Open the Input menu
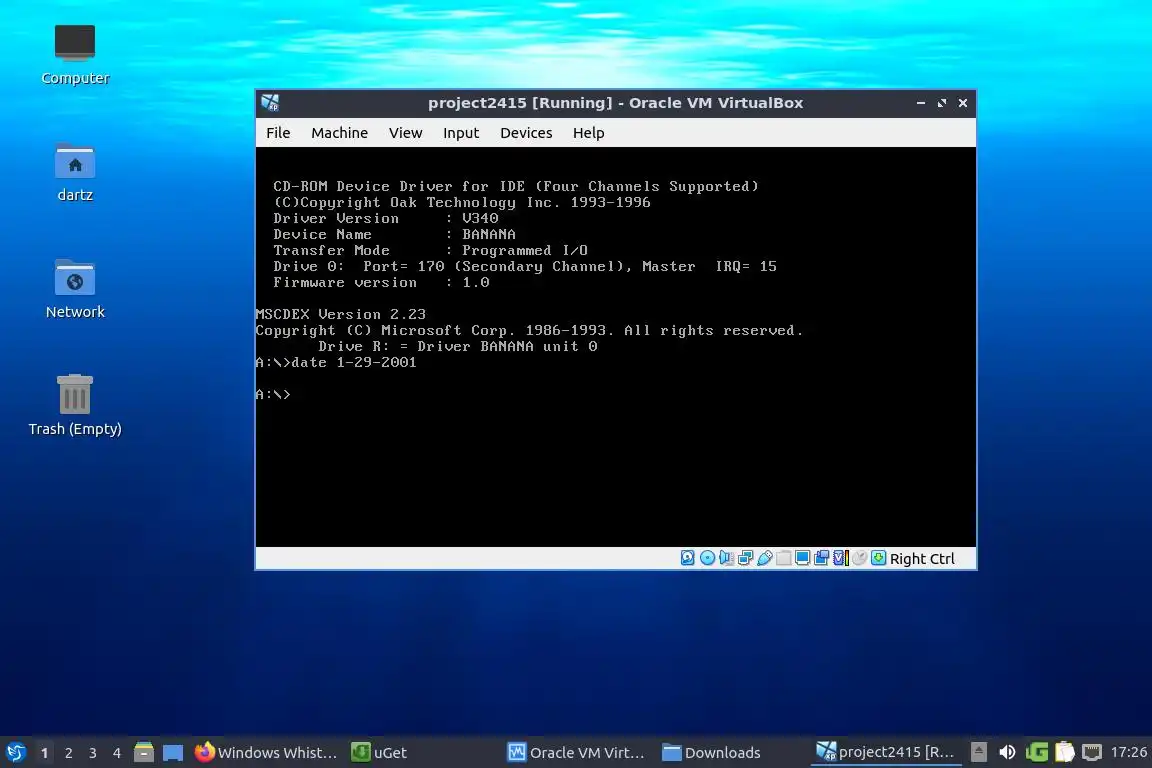This screenshot has height=768, width=1152. (x=461, y=133)
